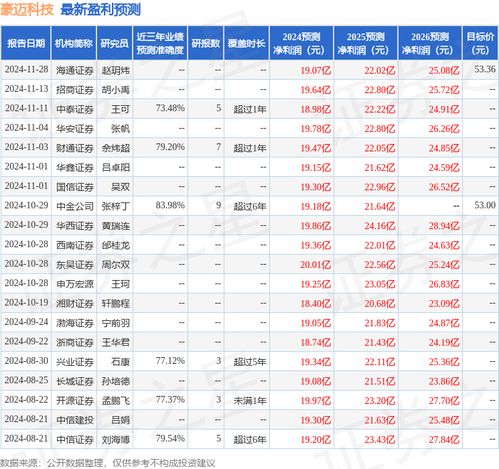Image resolution: width=499 pixels, height=469 pixels.
Task: Click 2024 forecast 20.01亿
Action: pos(315,265)
